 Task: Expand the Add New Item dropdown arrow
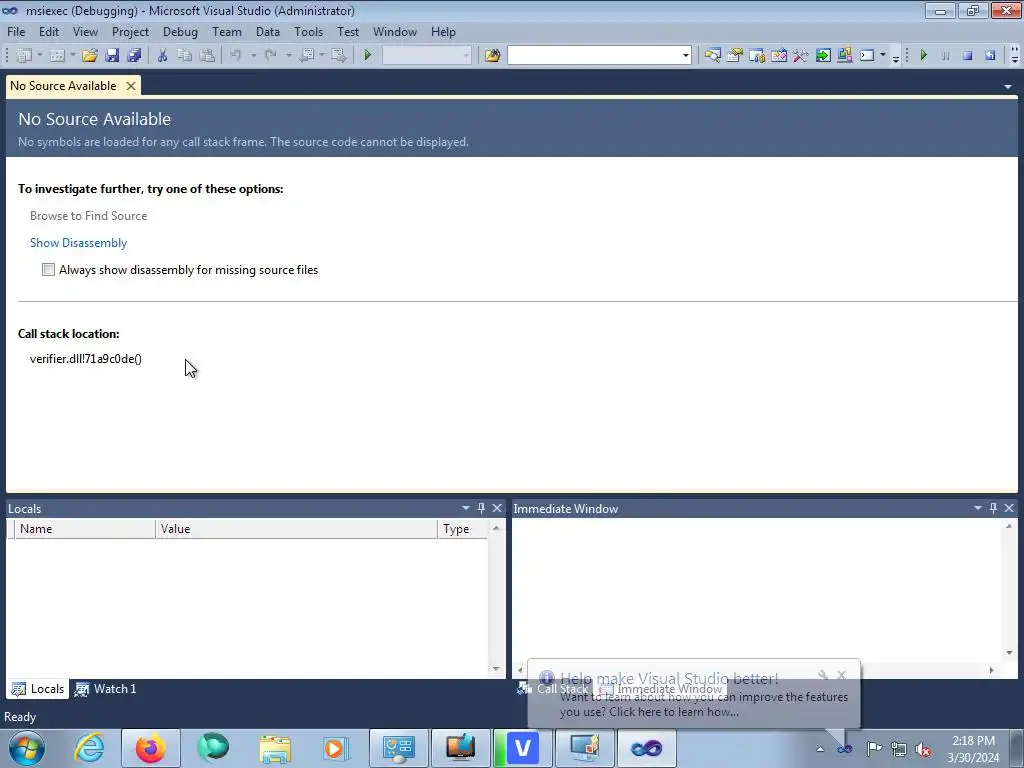click(x=72, y=56)
